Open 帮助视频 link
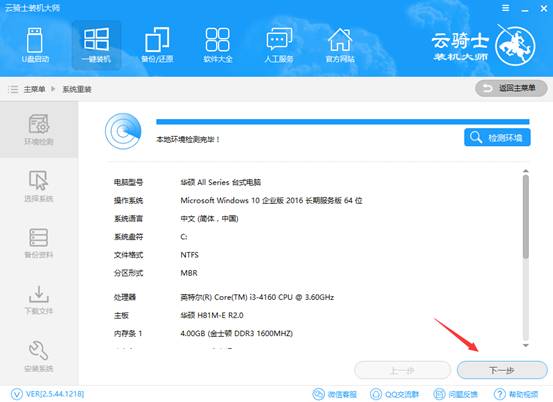553x402 pixels. click(516, 394)
